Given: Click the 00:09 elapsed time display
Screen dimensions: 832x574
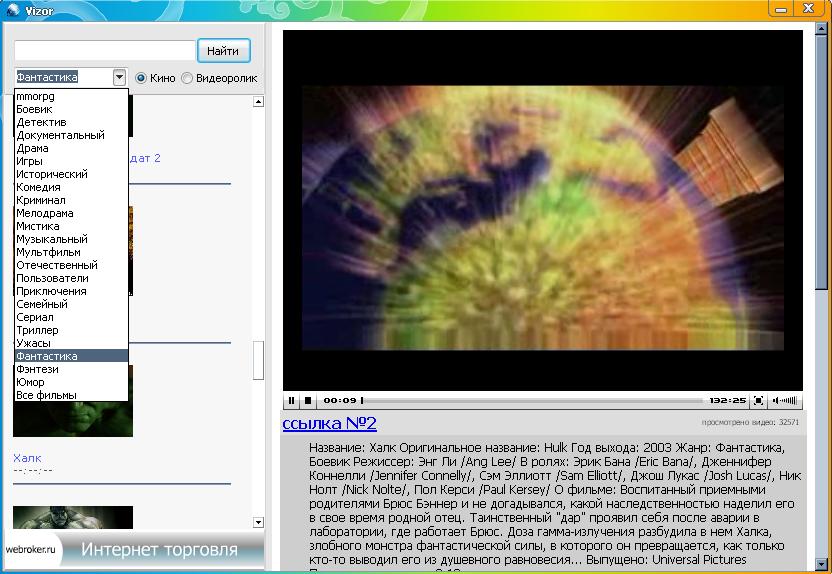Looking at the screenshot, I should tap(340, 401).
